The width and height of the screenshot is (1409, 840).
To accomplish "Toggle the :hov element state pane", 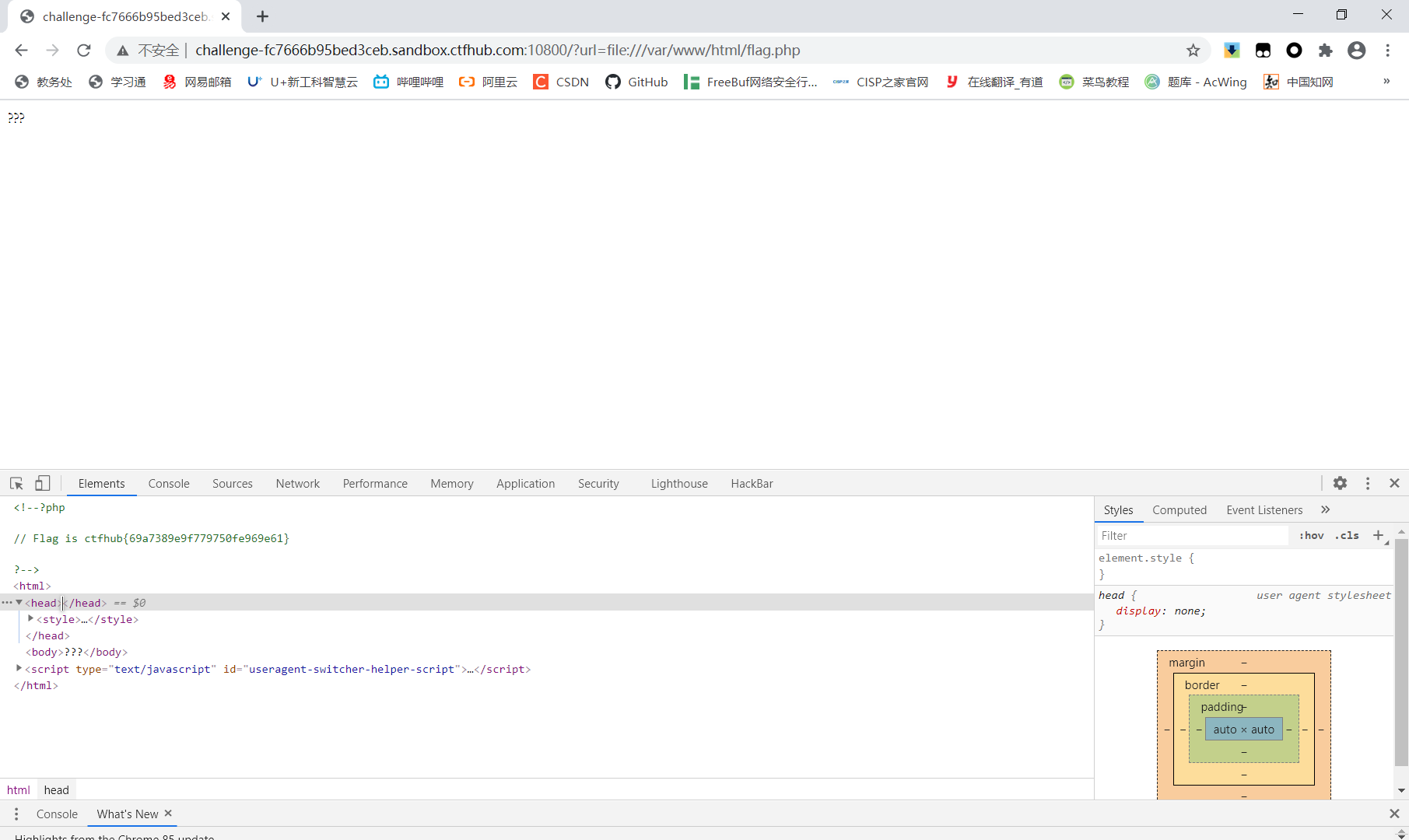I will pyautogui.click(x=1311, y=535).
